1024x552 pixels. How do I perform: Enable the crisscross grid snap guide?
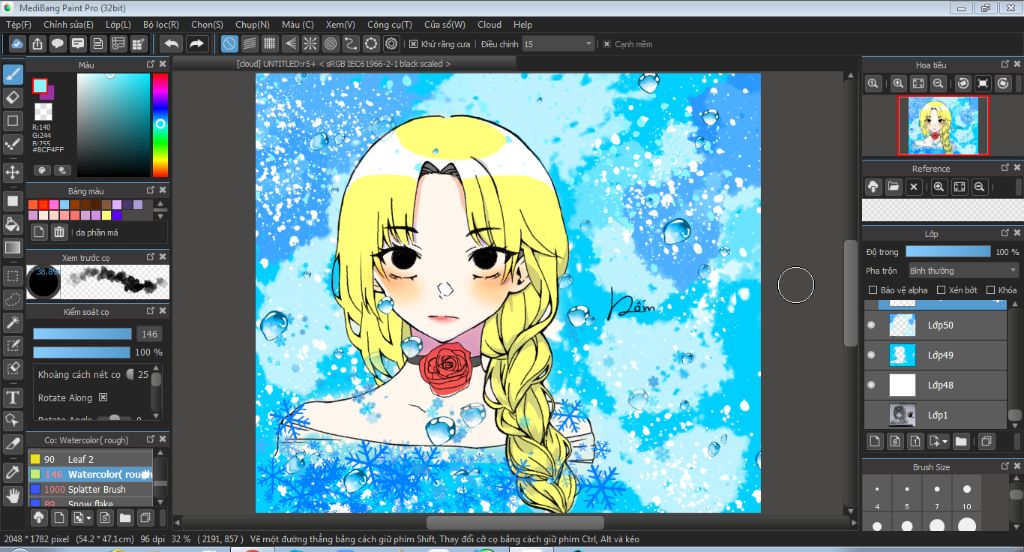(x=270, y=44)
